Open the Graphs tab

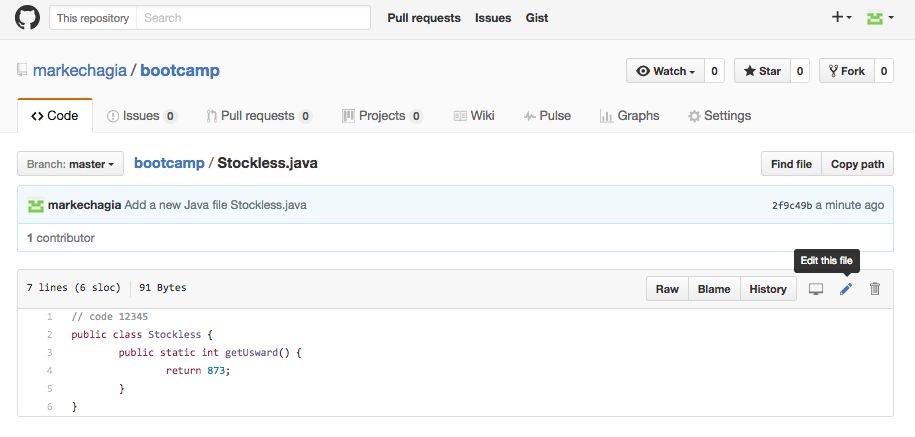[x=630, y=116]
